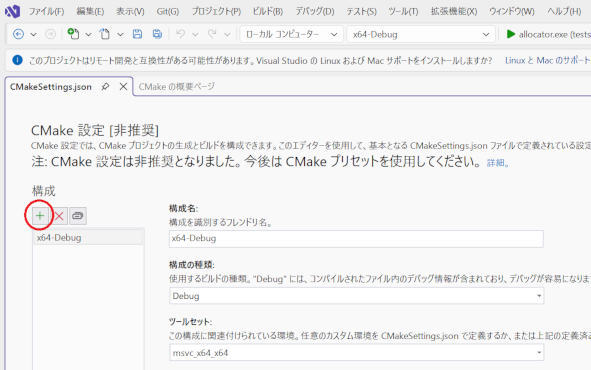Open the x64-Debug configuration dropdown in toolbar
Image resolution: width=591 pixels, height=370 pixels.
421,34
